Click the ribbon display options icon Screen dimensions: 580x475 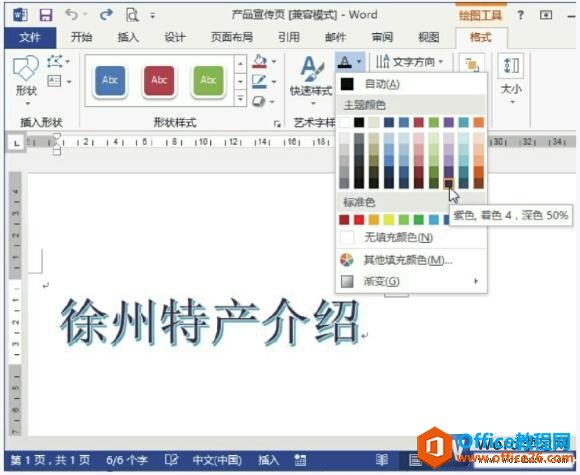[x=546, y=15]
